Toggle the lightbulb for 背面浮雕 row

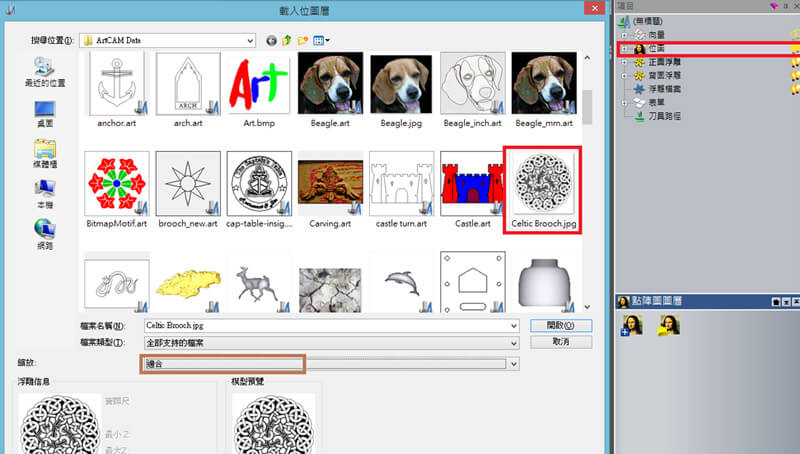[795, 75]
